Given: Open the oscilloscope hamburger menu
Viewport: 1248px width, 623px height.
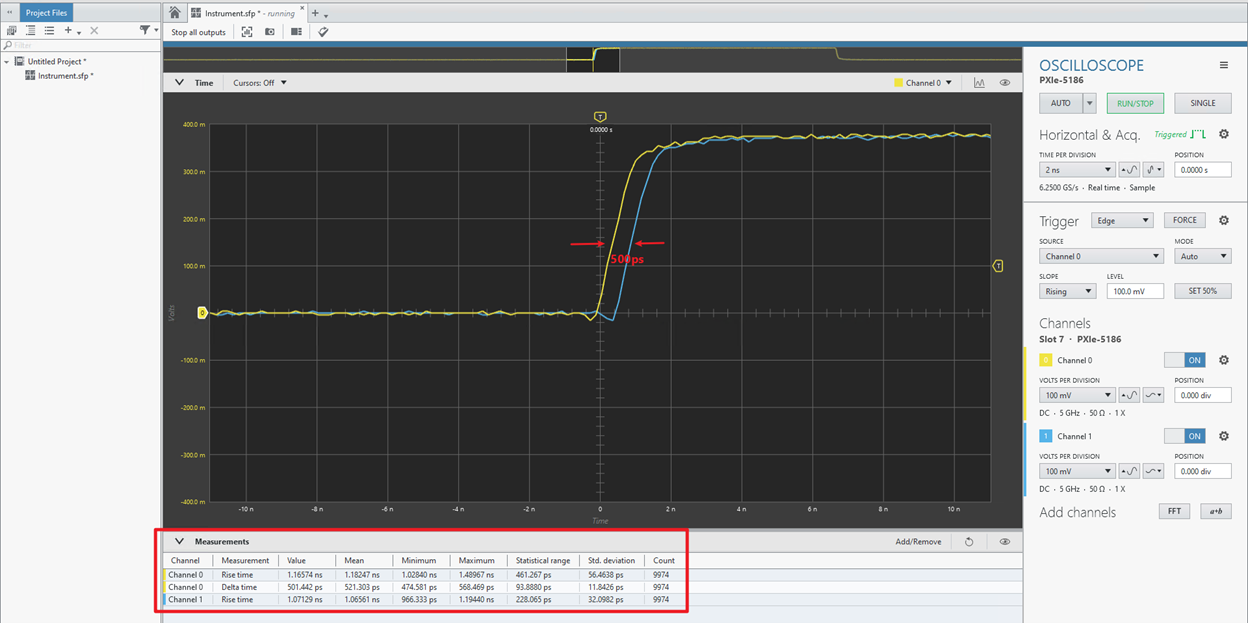Looking at the screenshot, I should click(x=1223, y=65).
